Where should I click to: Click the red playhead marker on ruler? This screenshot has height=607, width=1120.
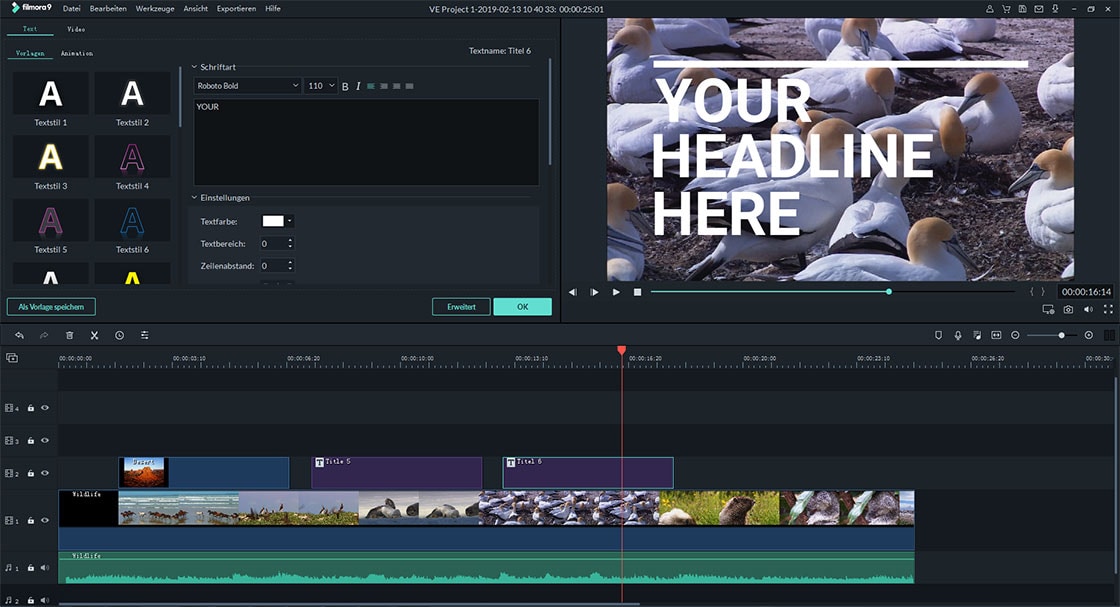[621, 350]
